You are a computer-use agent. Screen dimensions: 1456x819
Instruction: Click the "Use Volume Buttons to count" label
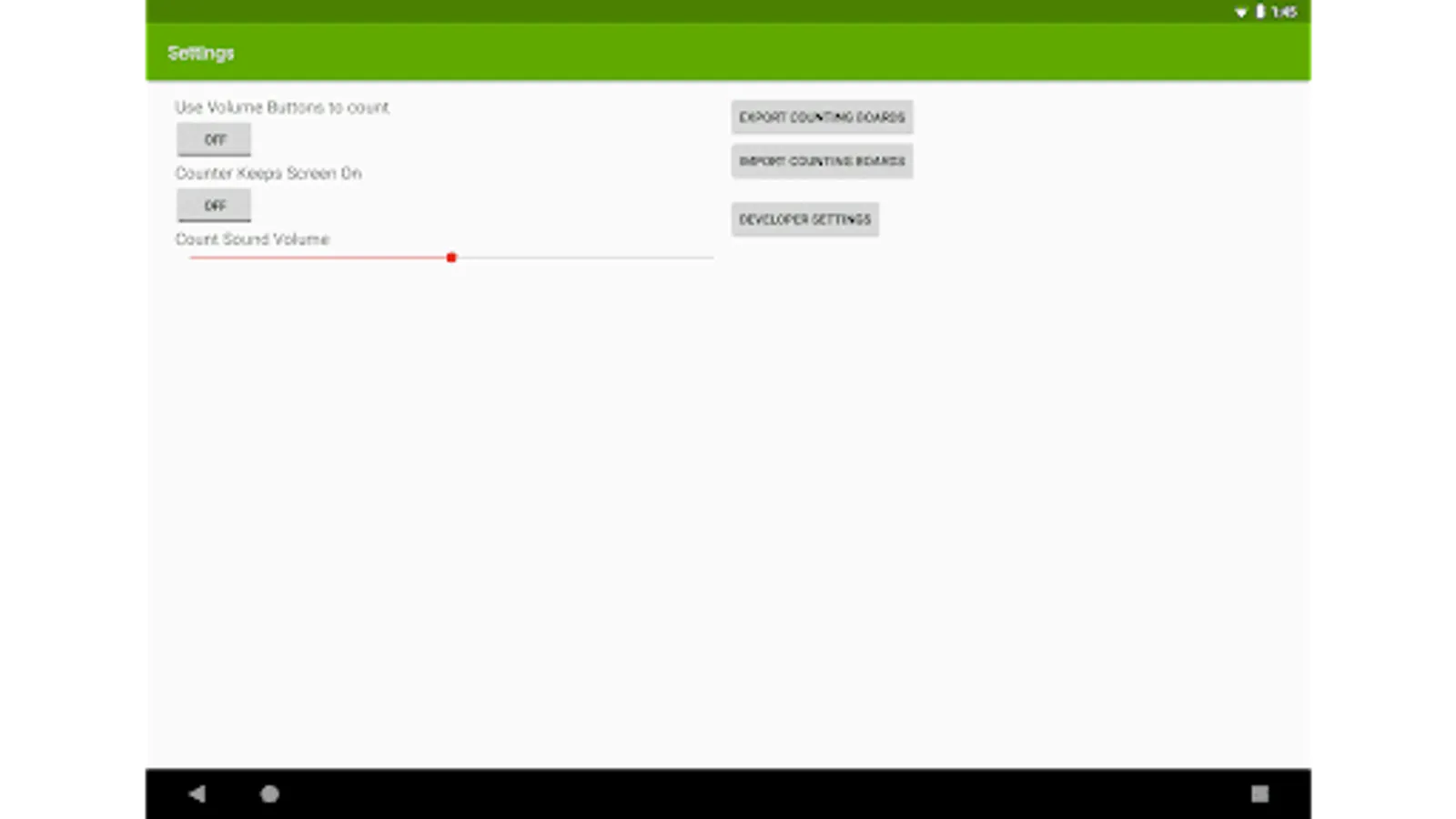click(x=282, y=107)
